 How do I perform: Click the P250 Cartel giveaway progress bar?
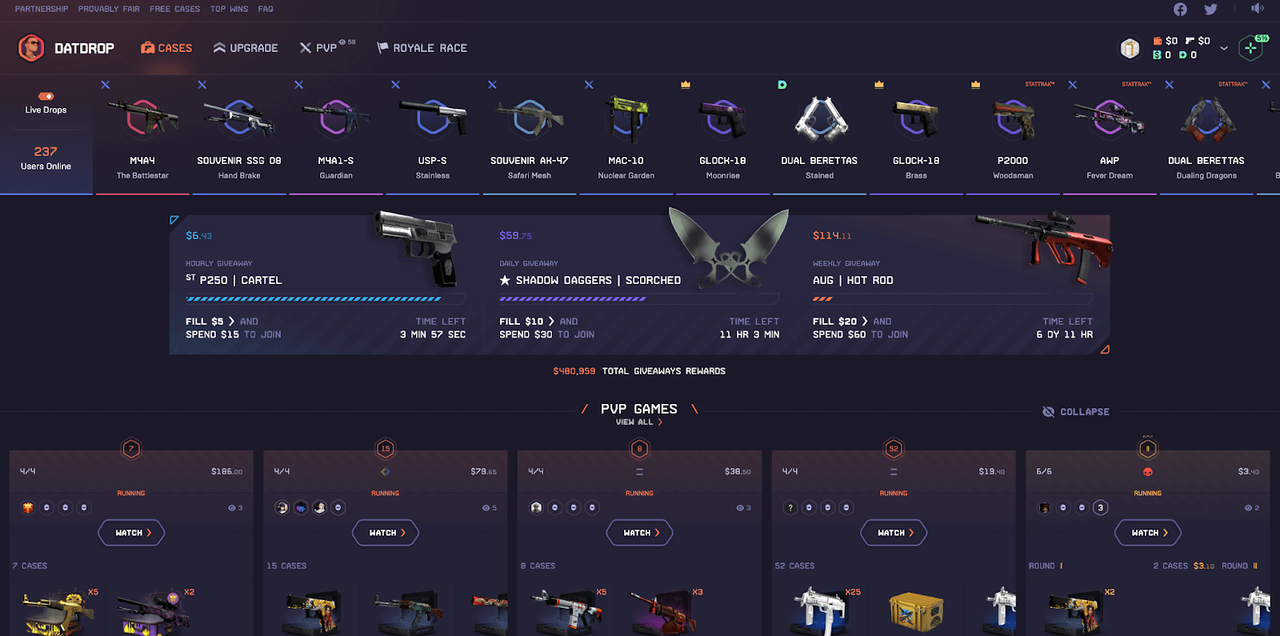(x=325, y=298)
